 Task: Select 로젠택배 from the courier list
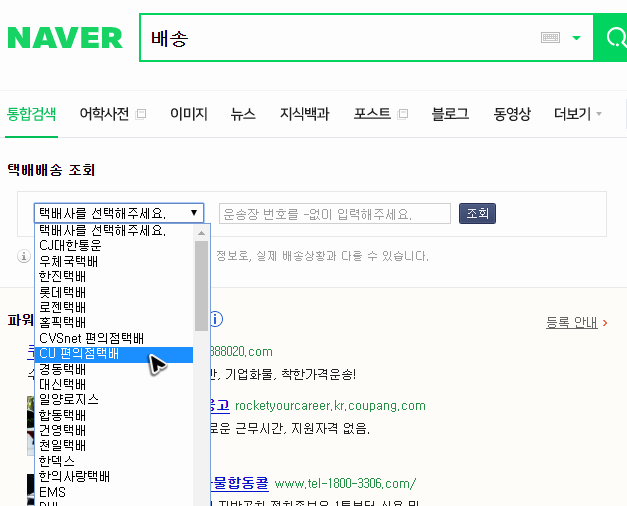(114, 307)
